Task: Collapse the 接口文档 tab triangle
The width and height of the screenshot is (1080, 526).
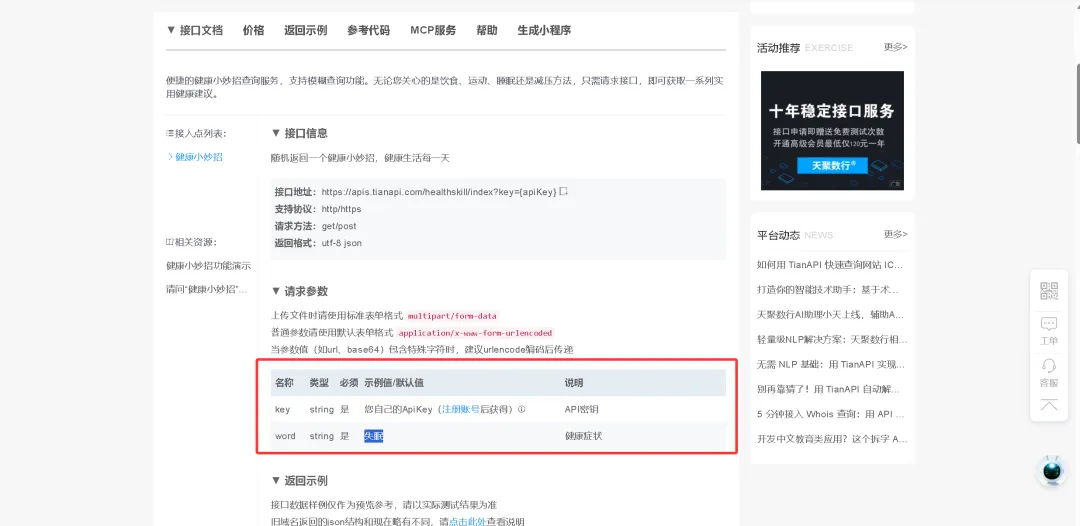Action: [x=171, y=30]
